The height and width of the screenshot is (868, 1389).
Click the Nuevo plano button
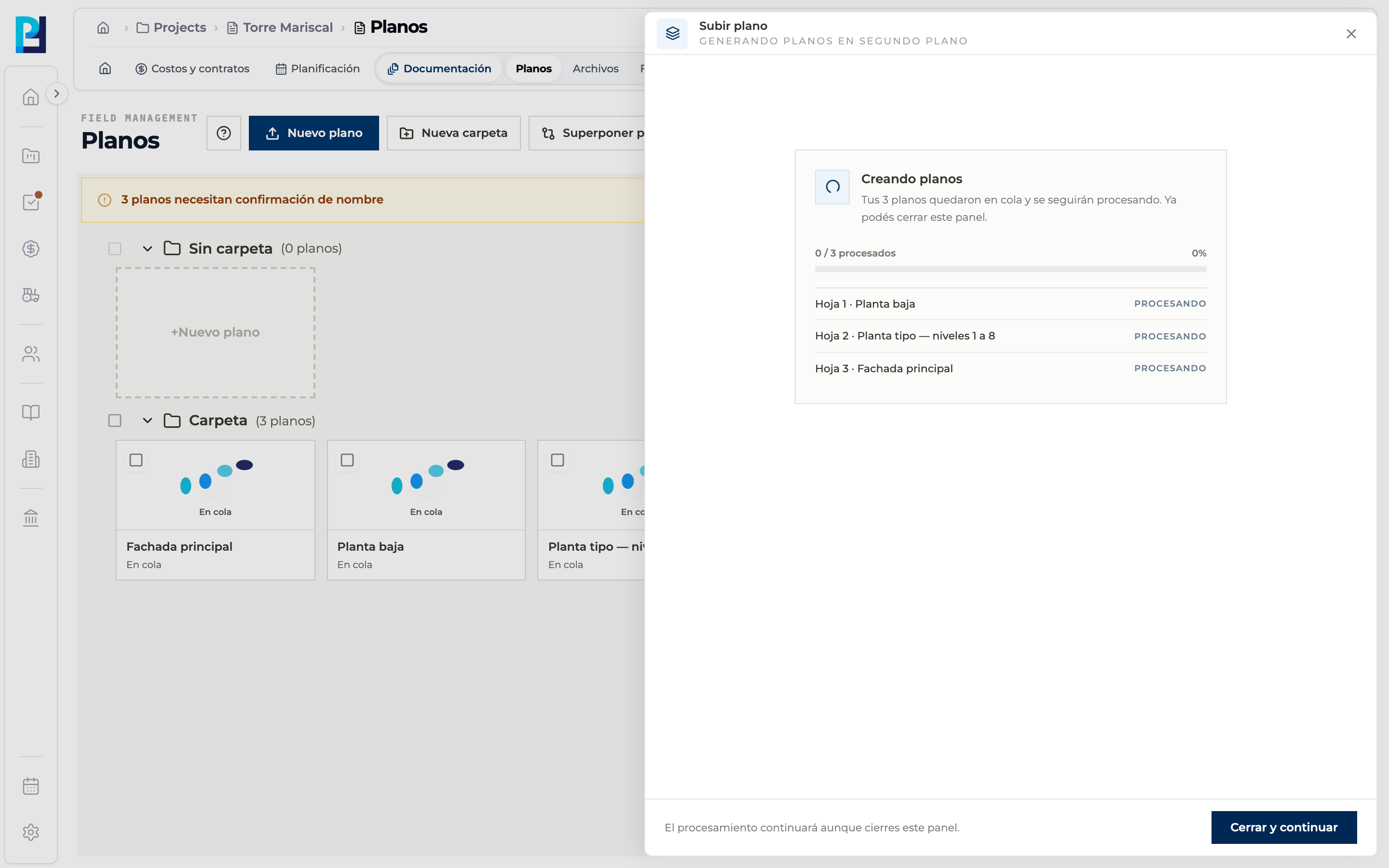[314, 133]
